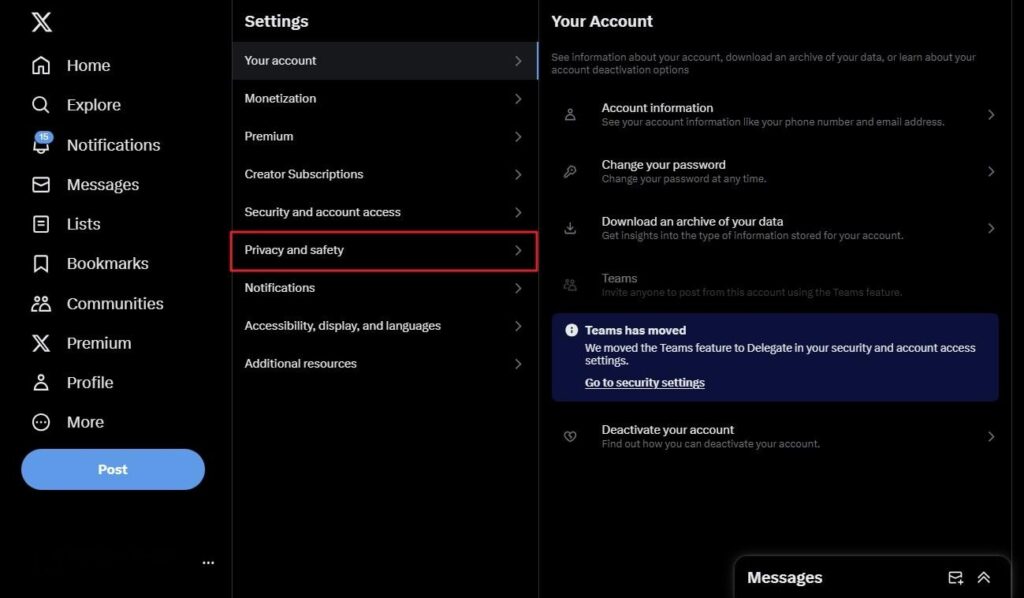Click the Lists document icon

point(40,224)
